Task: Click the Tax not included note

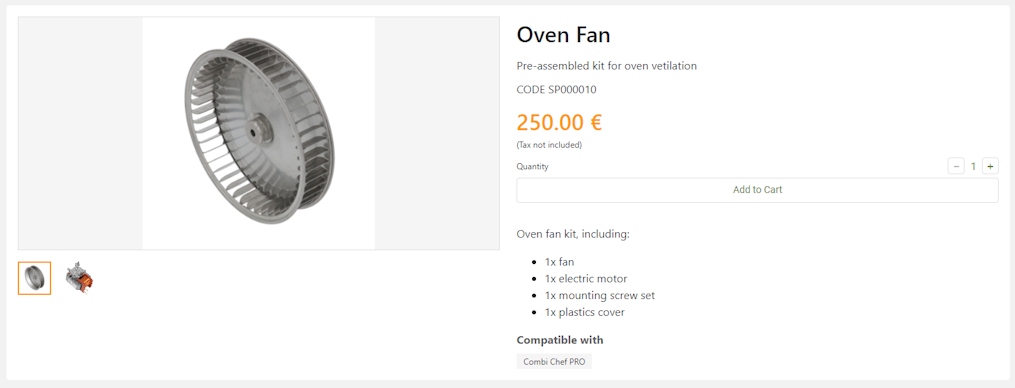Action: (x=549, y=145)
